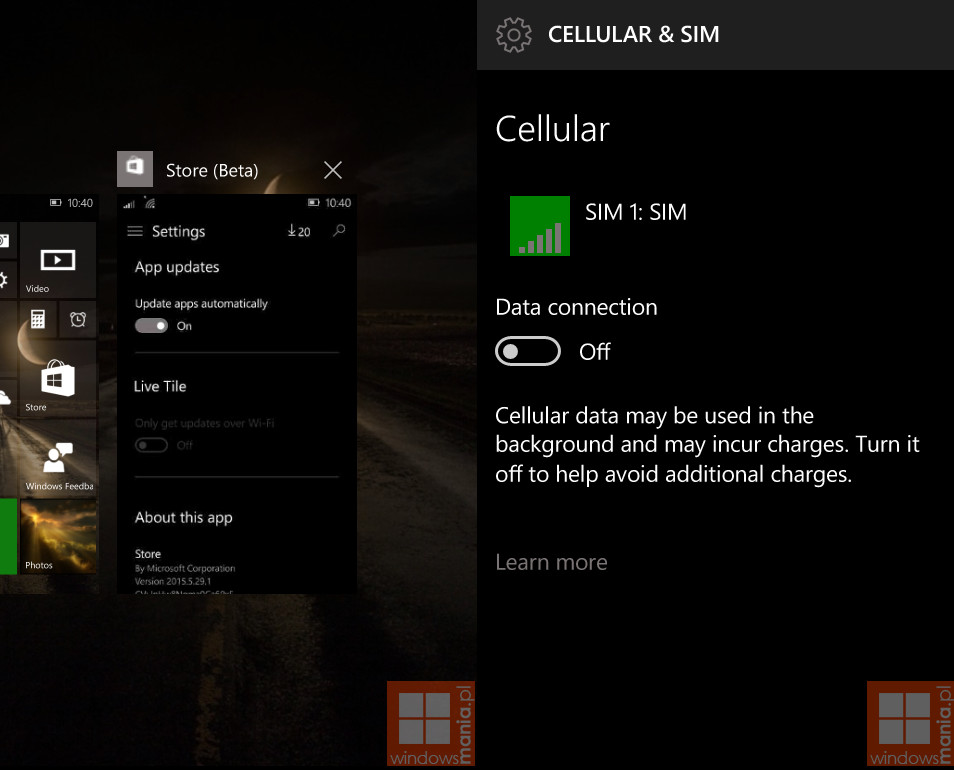This screenshot has height=770, width=954.
Task: Click the Store (Beta) app icon
Action: pyautogui.click(x=135, y=169)
